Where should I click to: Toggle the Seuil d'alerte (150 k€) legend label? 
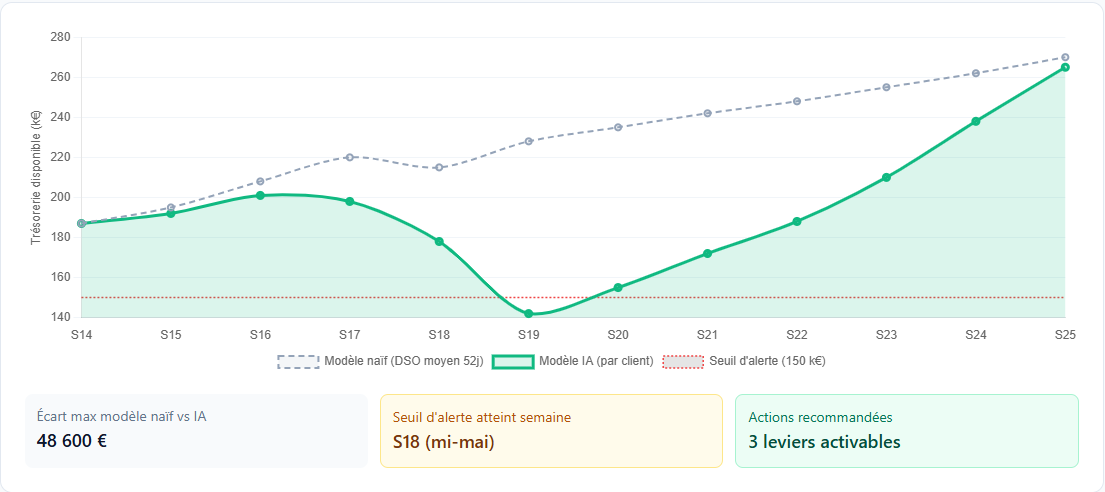pos(767,361)
